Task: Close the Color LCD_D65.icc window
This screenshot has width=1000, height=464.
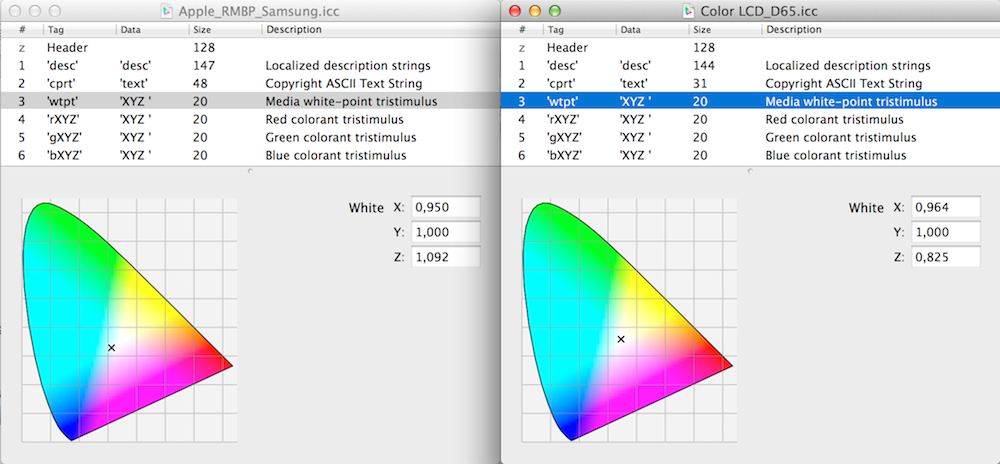Action: click(x=516, y=11)
